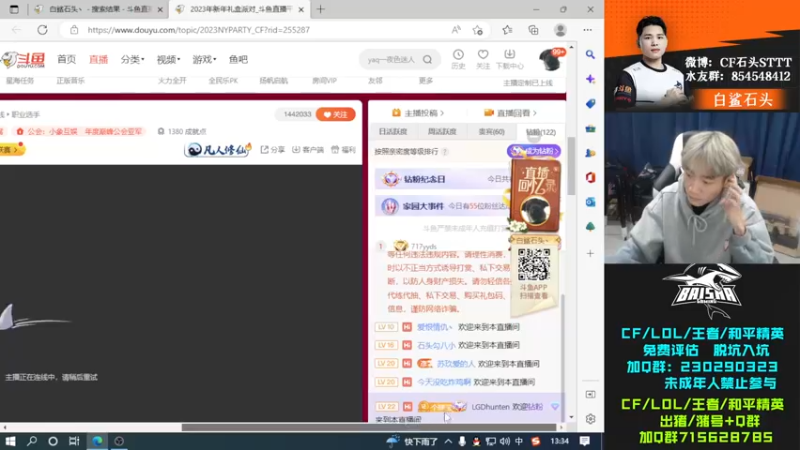Click the Edge icon in taskbar
Image resolution: width=800 pixels, height=450 pixels.
pyautogui.click(x=97, y=441)
